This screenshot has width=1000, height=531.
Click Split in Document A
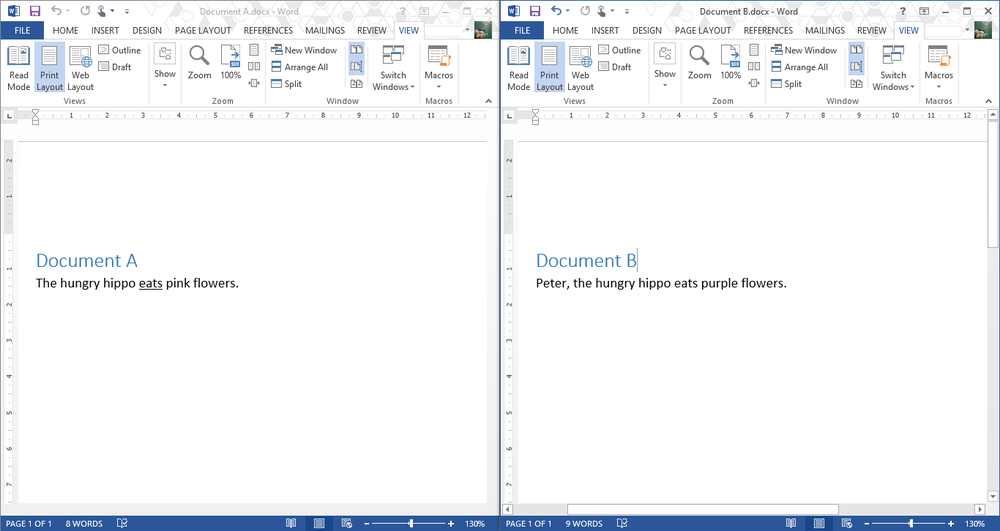pos(286,84)
